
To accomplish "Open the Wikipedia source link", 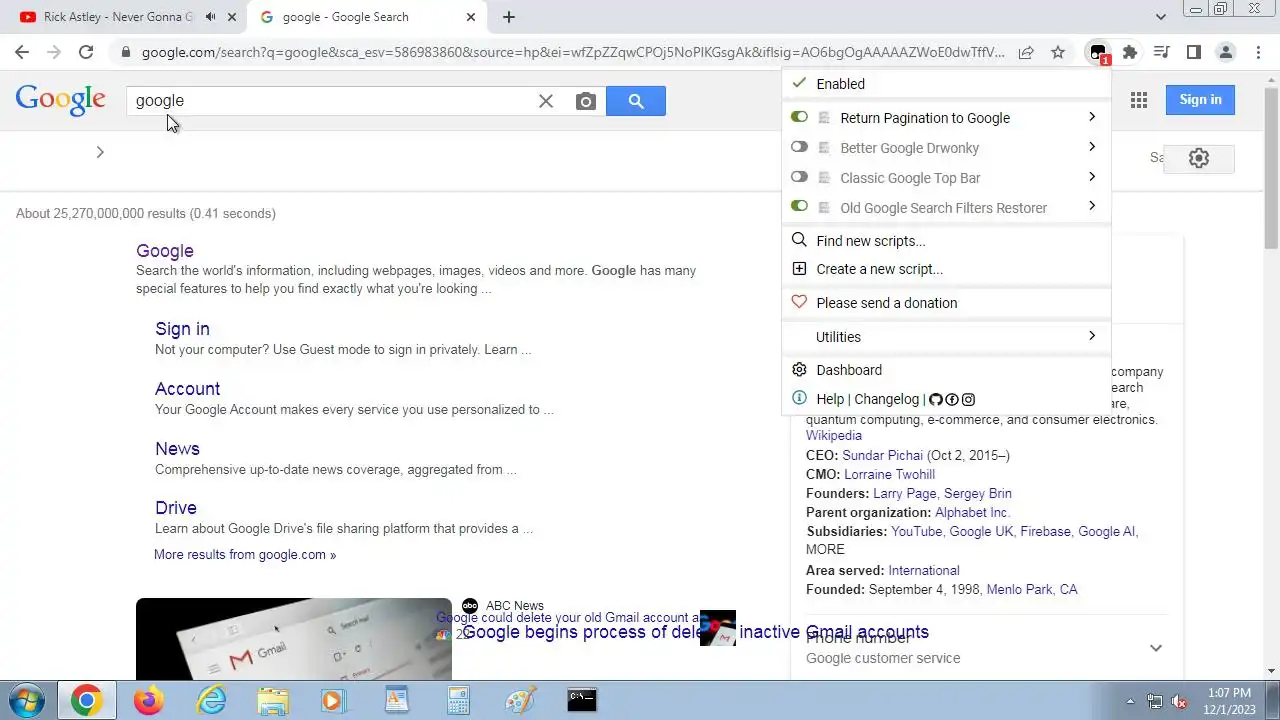I will click(834, 435).
